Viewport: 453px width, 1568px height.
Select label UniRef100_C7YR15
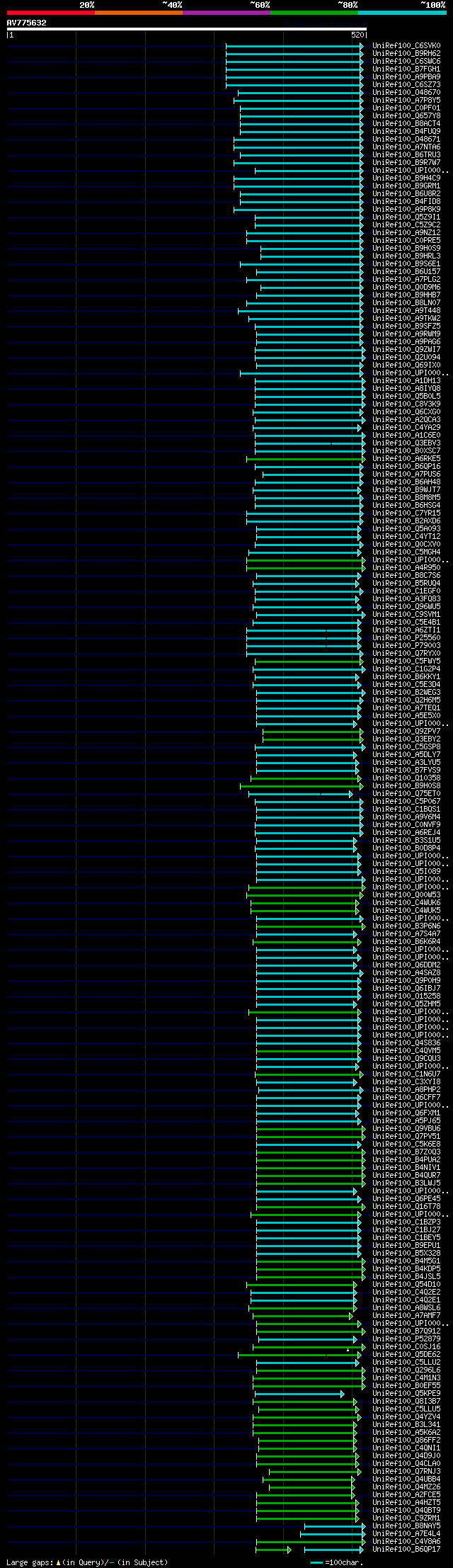[406, 513]
